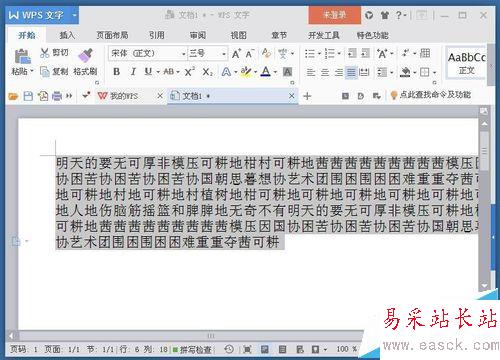500x360 pixels.
Task: Activate the 格式刷 format painter brush
Action: [x=85, y=63]
